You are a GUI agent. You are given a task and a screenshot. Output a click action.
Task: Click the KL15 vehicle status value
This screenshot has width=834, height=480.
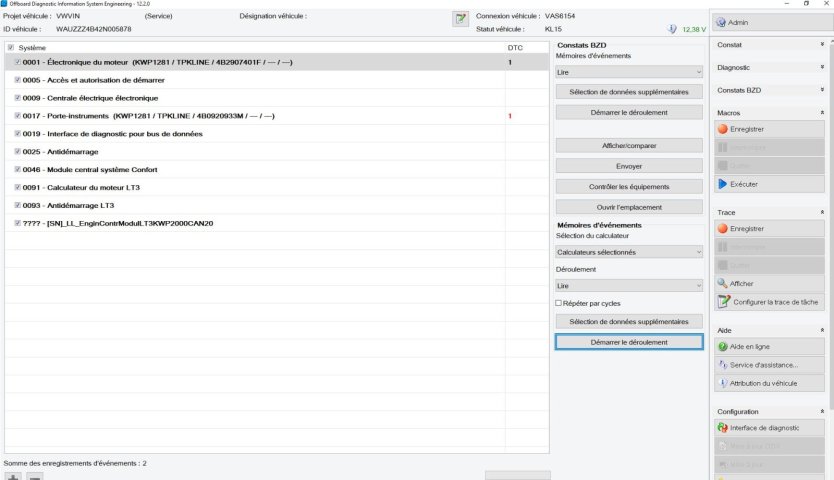[553, 29]
